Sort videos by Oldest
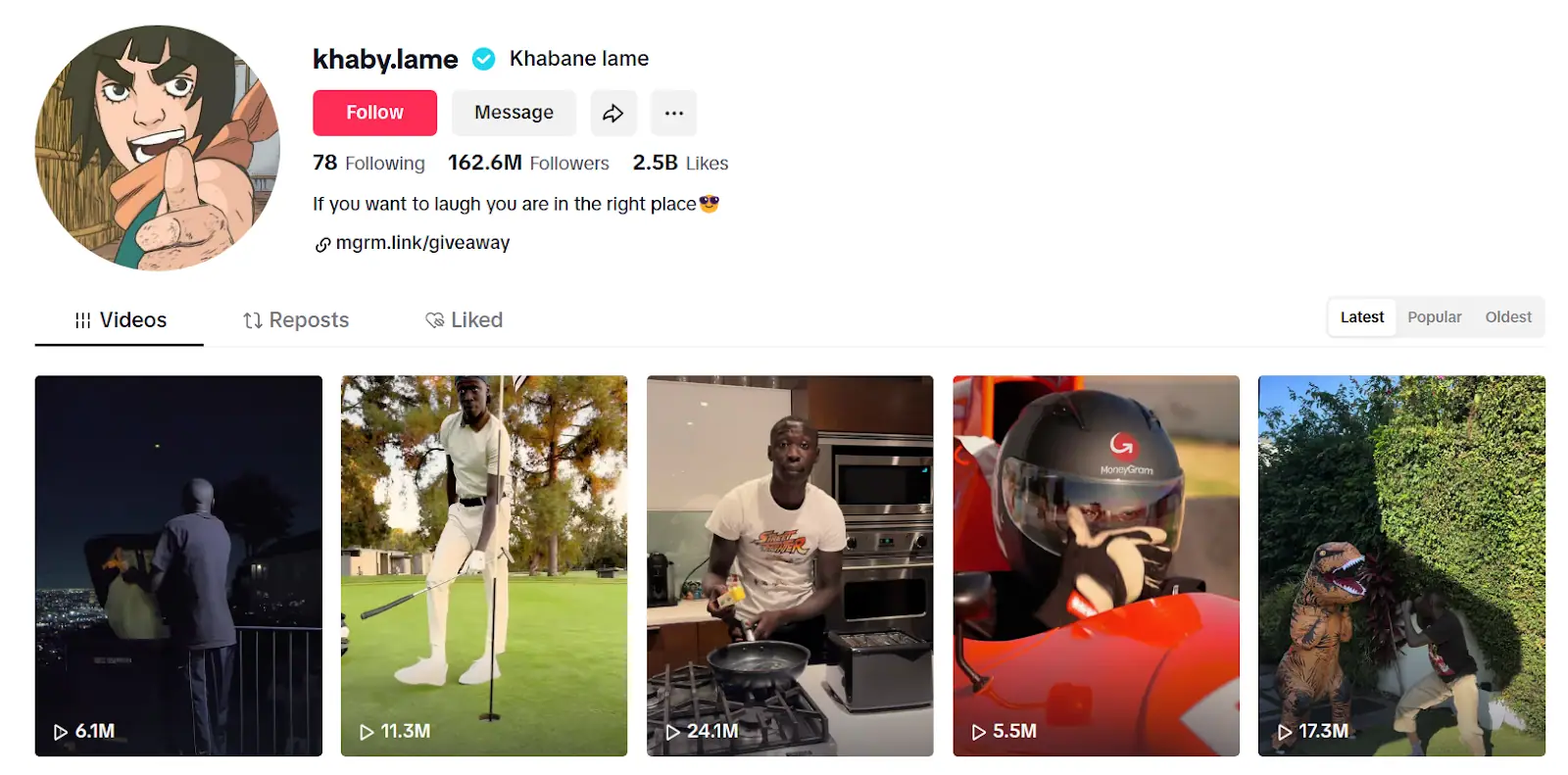Image resolution: width=1568 pixels, height=775 pixels. 1508,317
